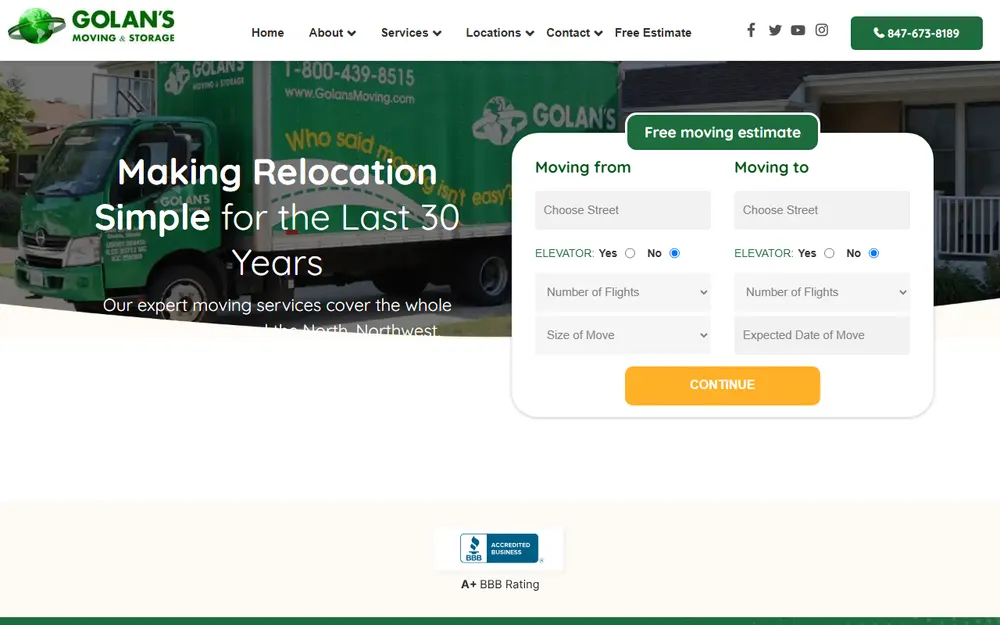Click the A+ BBB Rating text
Screen dimensions: 1000x625
coord(500,584)
